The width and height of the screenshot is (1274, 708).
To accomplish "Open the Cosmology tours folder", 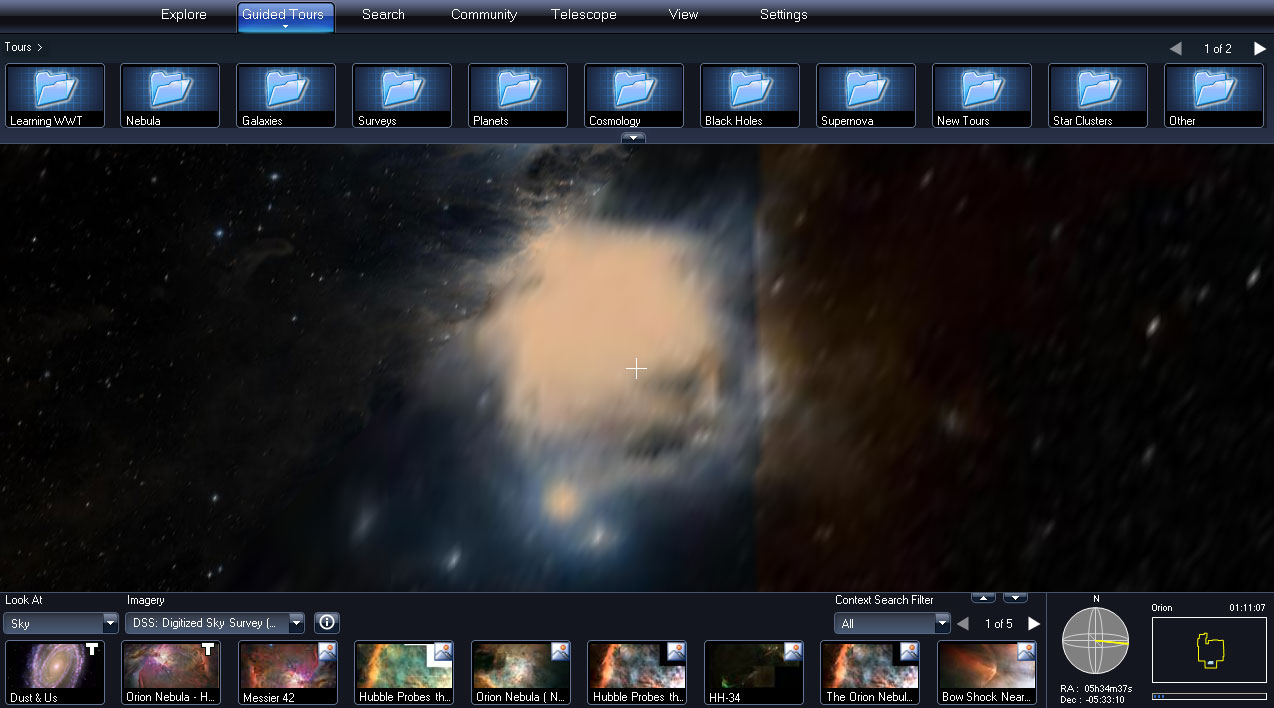I will pyautogui.click(x=634, y=95).
